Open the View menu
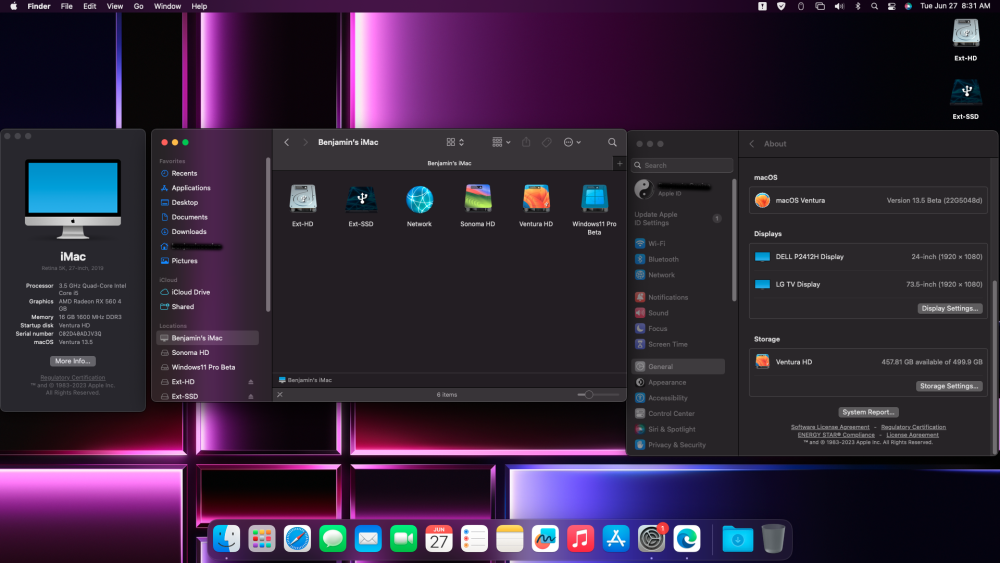Image resolution: width=1000 pixels, height=563 pixels. pyautogui.click(x=115, y=6)
